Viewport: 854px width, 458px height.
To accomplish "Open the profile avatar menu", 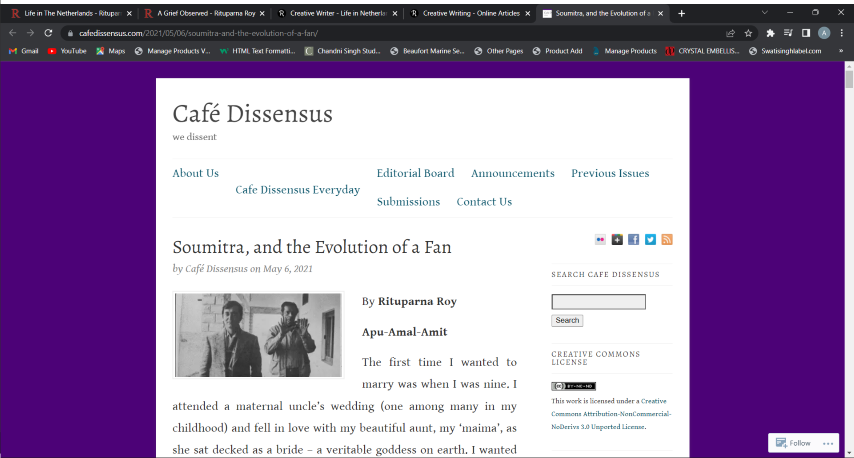I will coord(824,33).
